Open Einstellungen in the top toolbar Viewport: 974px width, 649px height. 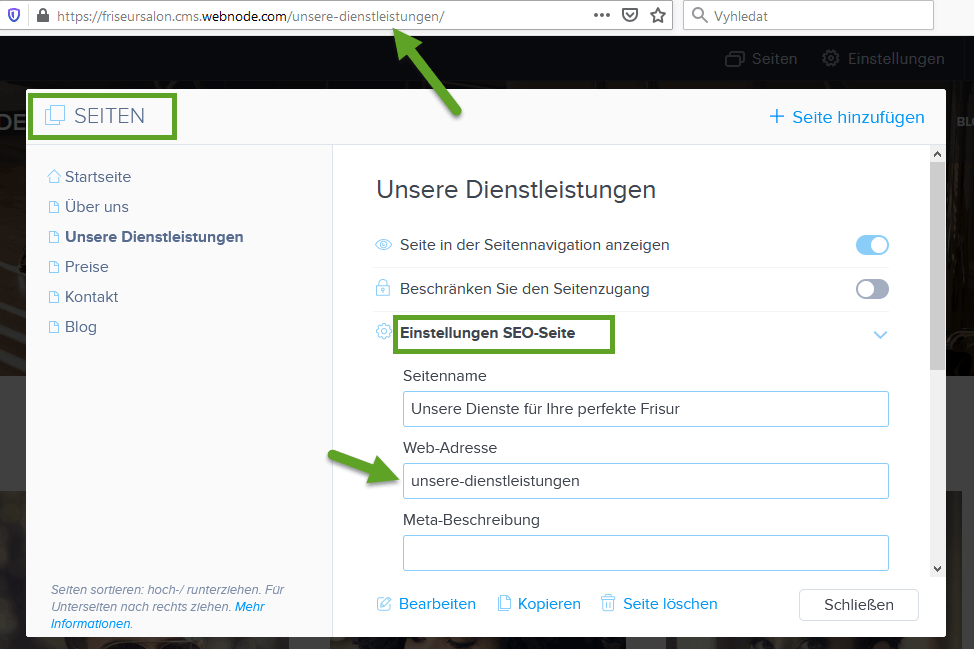click(x=883, y=59)
